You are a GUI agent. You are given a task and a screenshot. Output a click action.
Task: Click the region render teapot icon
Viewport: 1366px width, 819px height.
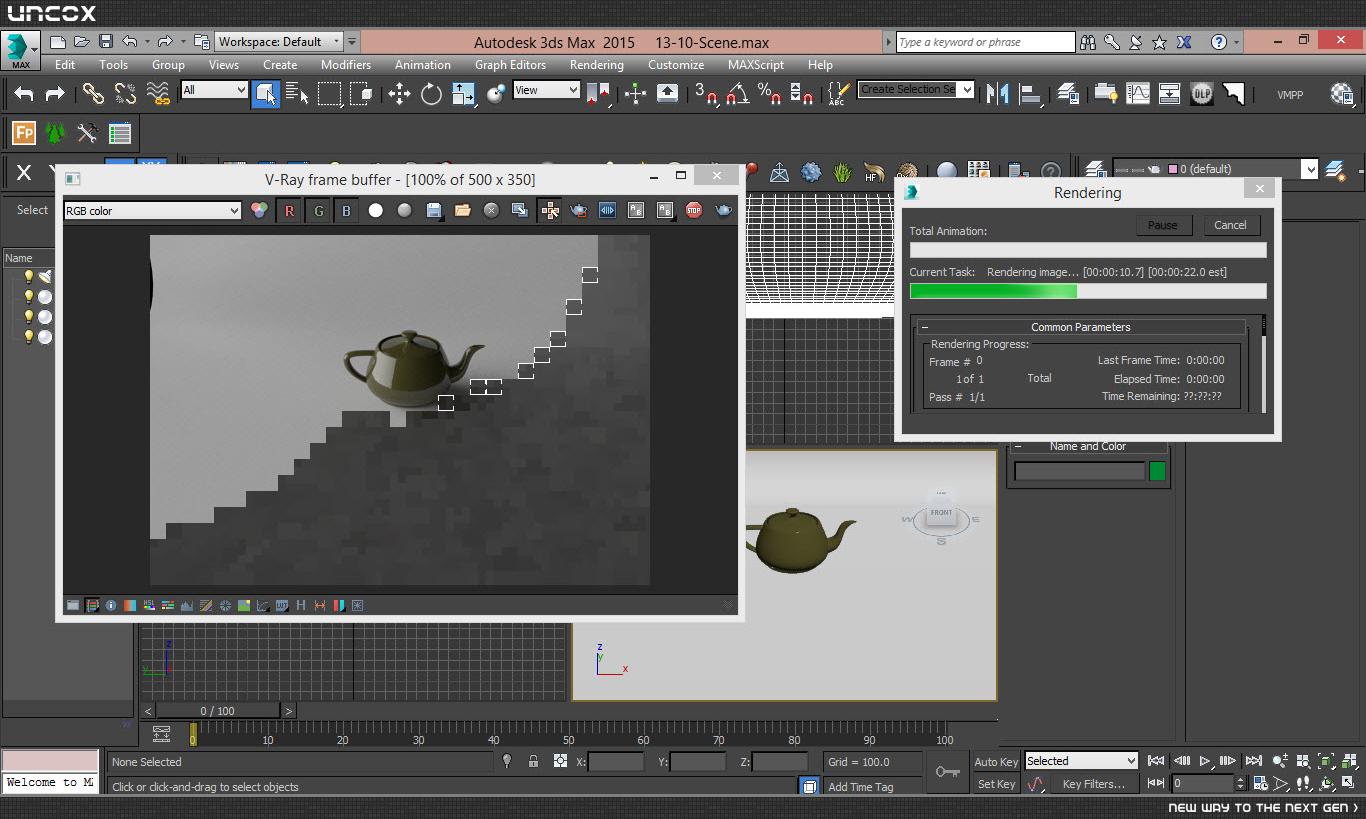click(x=578, y=210)
